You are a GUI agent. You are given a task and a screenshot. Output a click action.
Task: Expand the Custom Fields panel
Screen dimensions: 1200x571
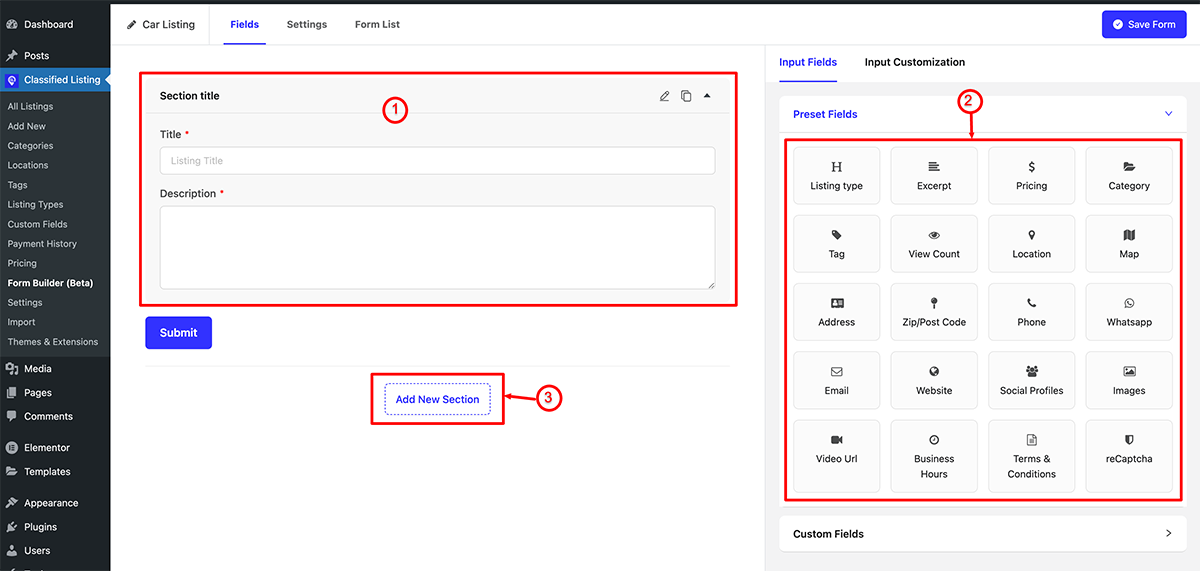click(x=1168, y=533)
